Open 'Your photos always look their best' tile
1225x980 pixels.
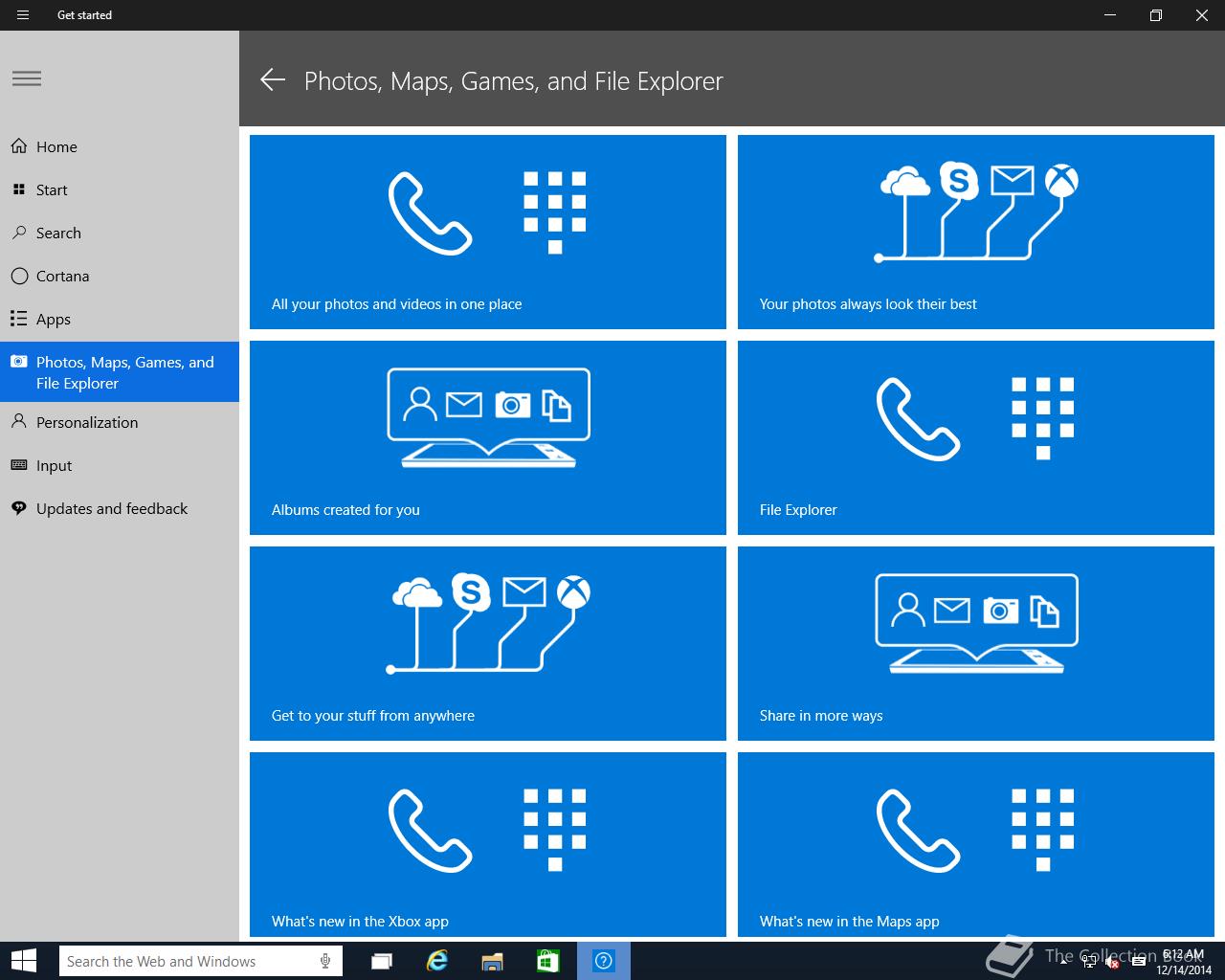point(976,232)
